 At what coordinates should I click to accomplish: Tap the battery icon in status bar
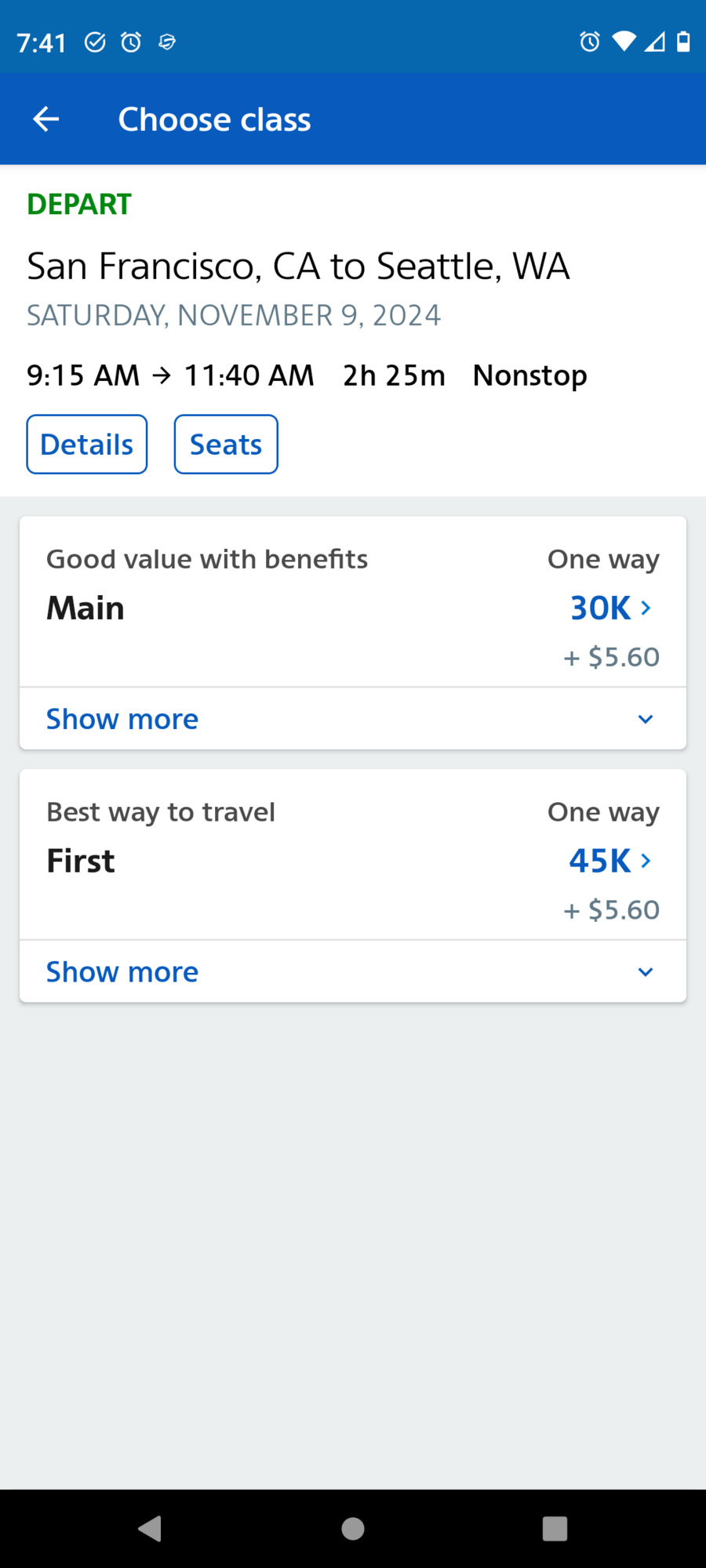tap(684, 42)
